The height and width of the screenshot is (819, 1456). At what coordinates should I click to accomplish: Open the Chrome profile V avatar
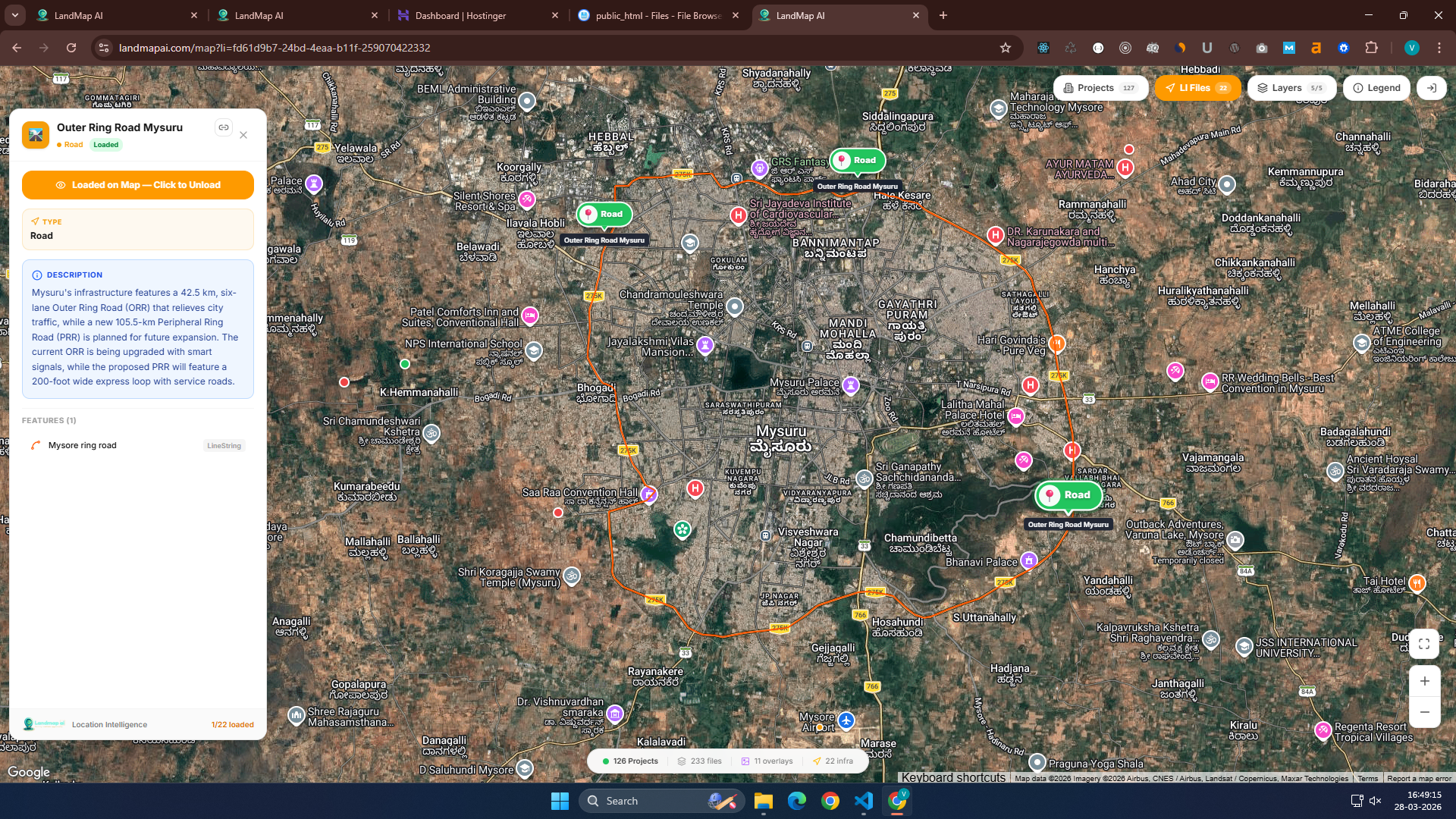tap(1411, 48)
